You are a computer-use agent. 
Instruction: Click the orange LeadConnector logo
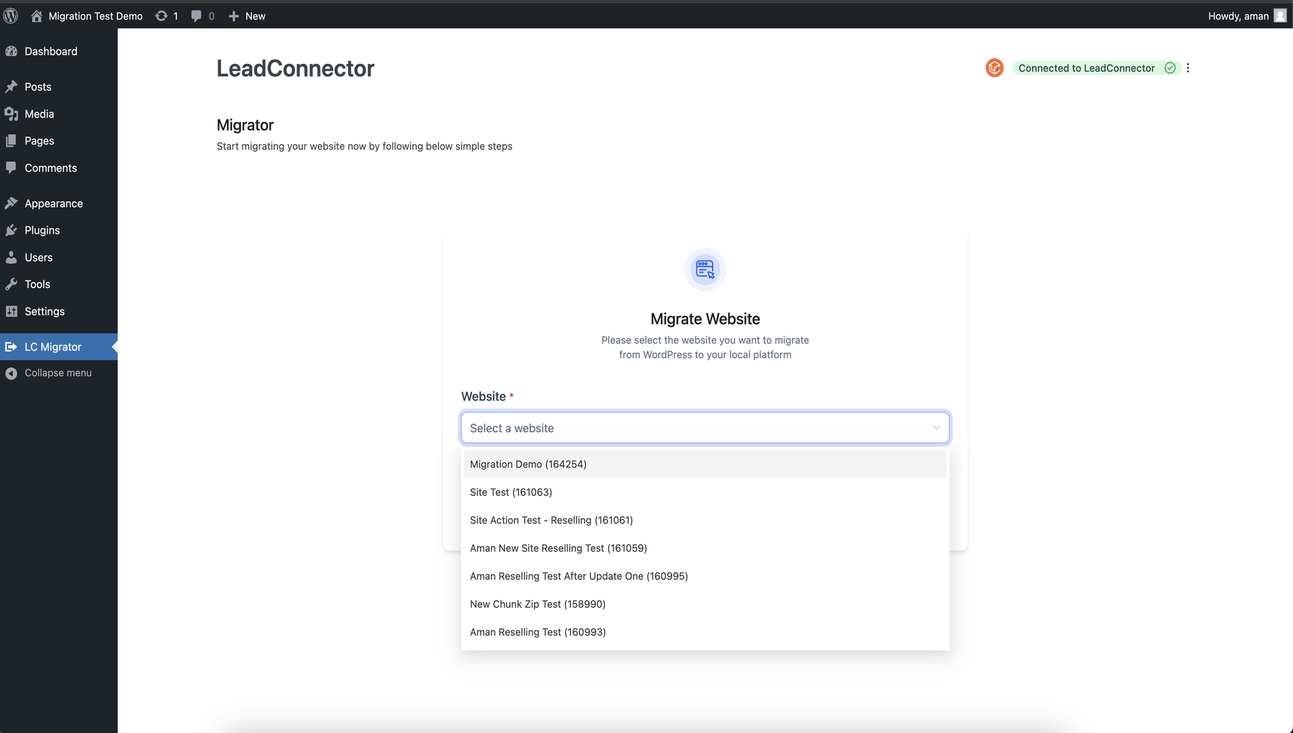[x=994, y=67]
